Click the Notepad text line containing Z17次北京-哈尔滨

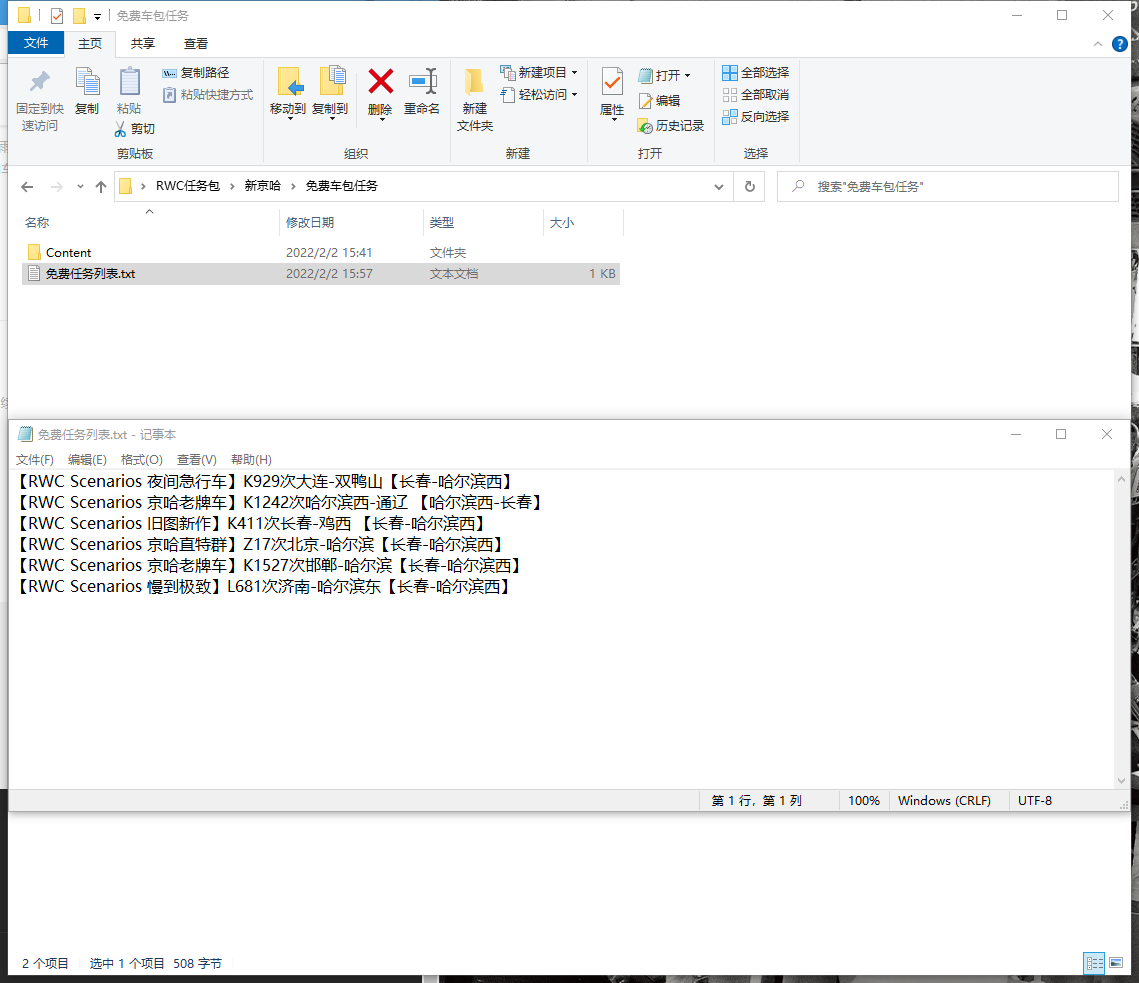click(x=261, y=544)
